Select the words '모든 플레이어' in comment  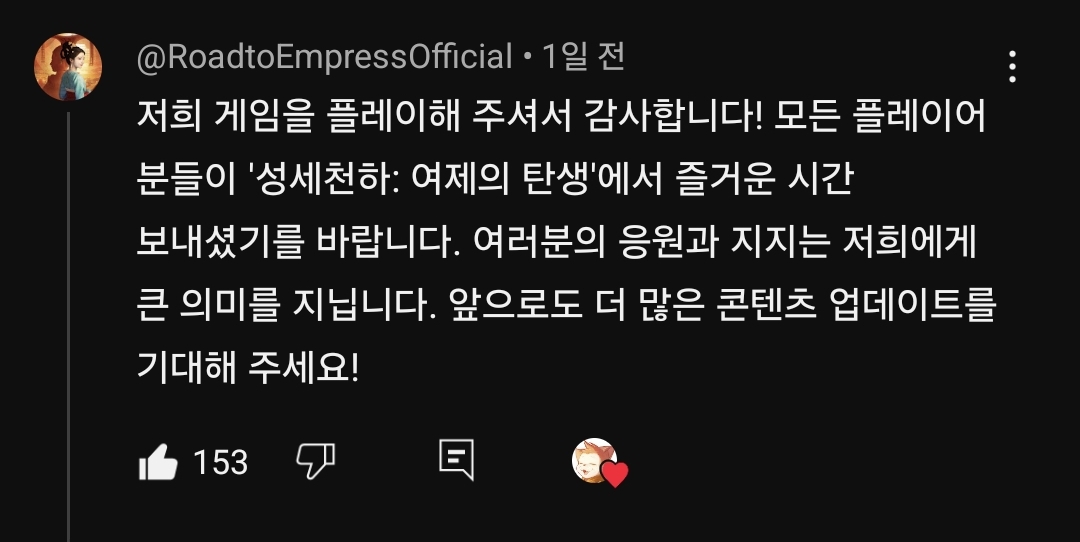tap(880, 117)
